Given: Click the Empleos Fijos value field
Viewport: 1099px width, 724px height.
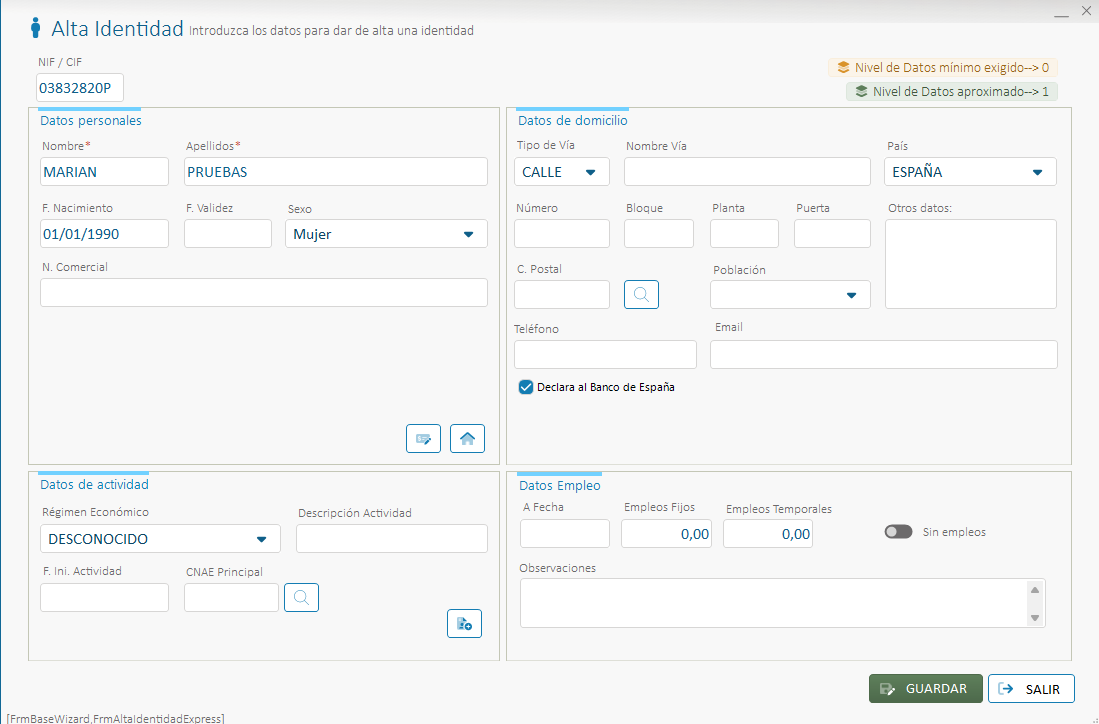Looking at the screenshot, I should coord(666,533).
